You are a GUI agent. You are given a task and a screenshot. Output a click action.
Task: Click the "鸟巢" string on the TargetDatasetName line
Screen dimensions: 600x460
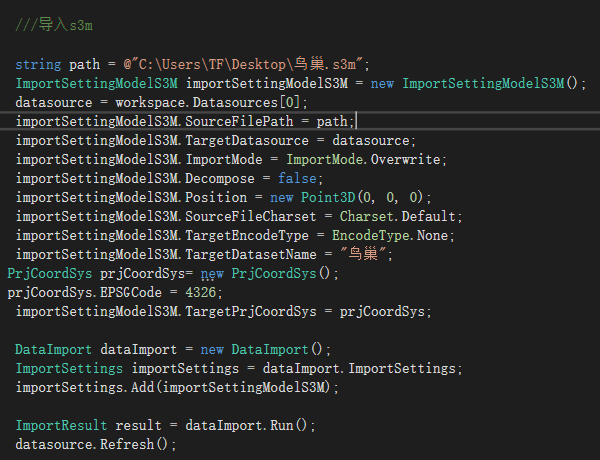pos(363,254)
